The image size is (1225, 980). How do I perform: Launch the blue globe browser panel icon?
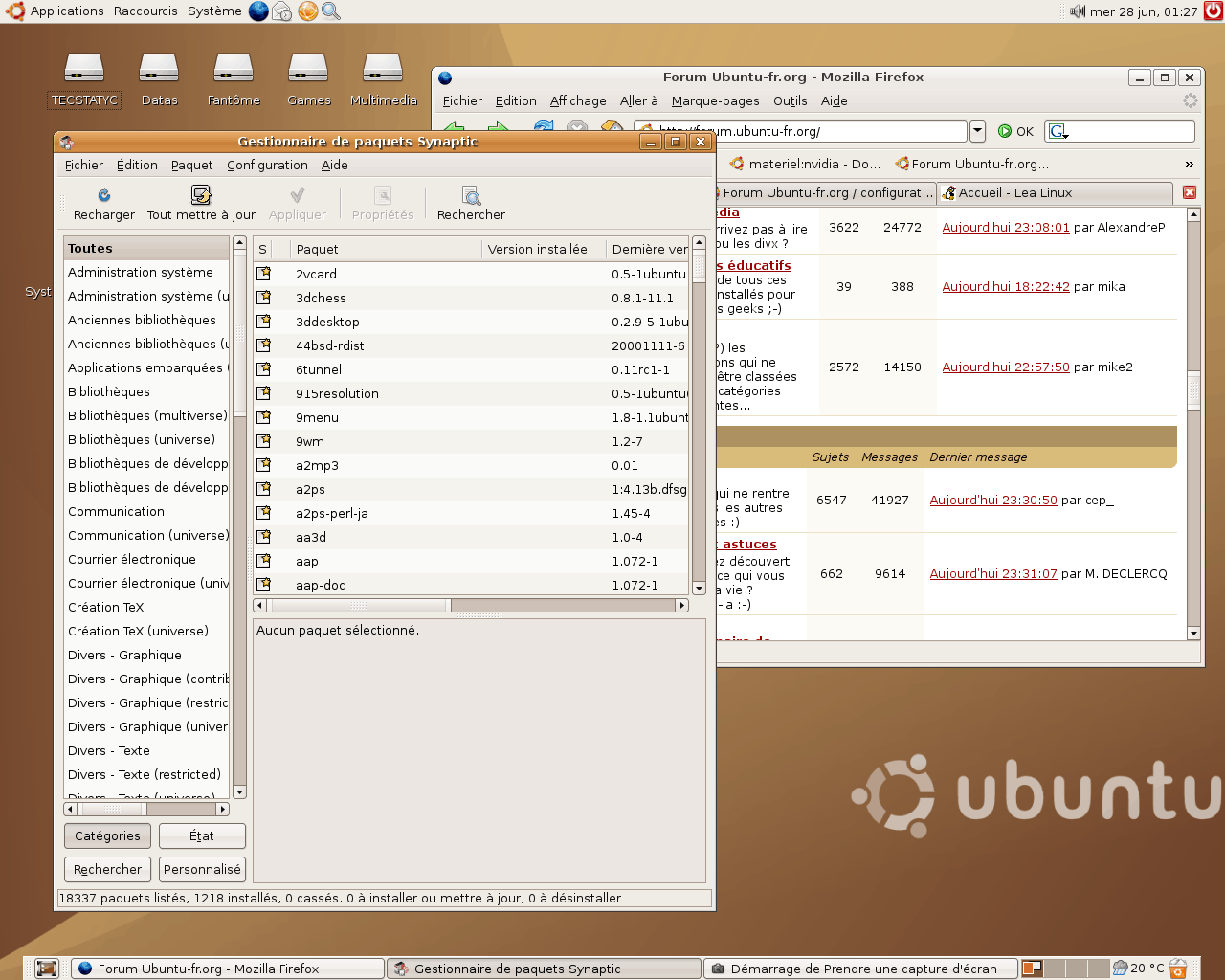[x=258, y=11]
